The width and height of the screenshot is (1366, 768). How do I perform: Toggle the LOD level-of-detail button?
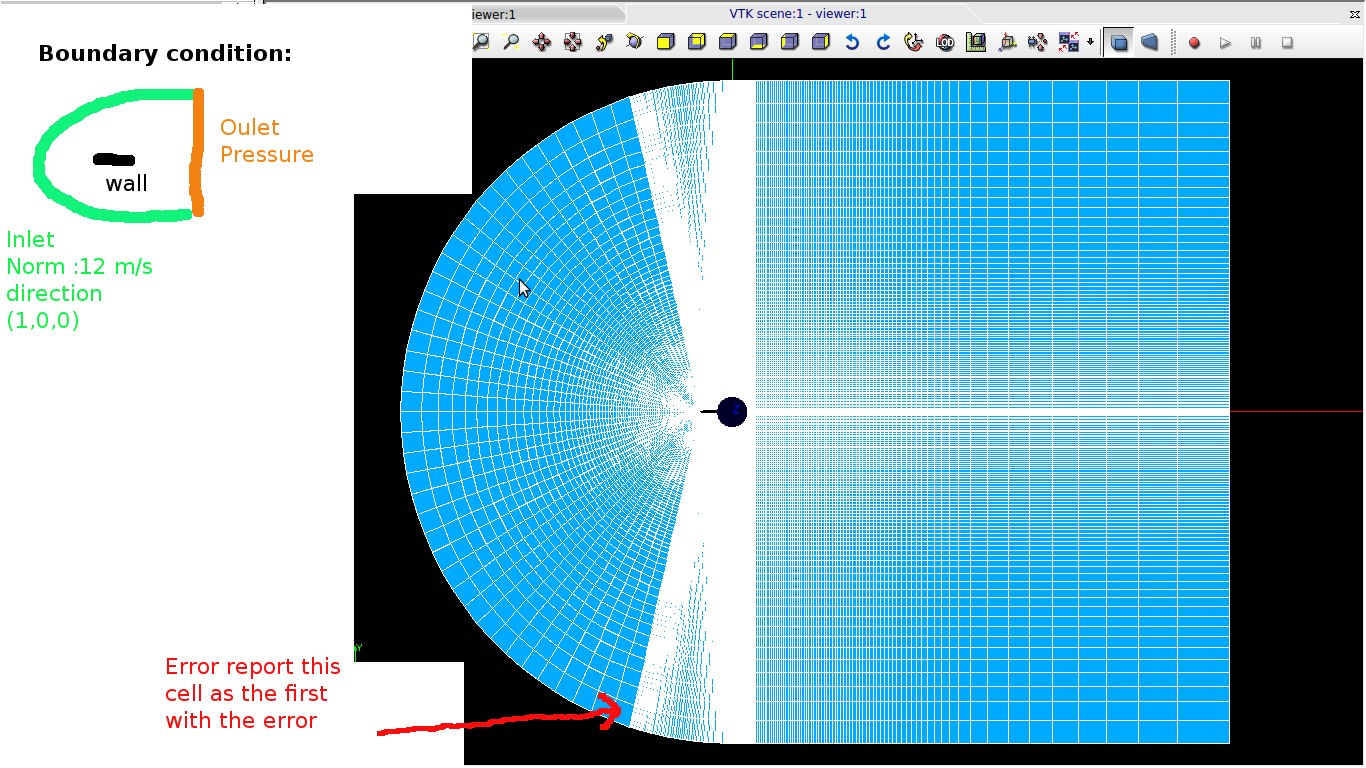click(x=945, y=42)
